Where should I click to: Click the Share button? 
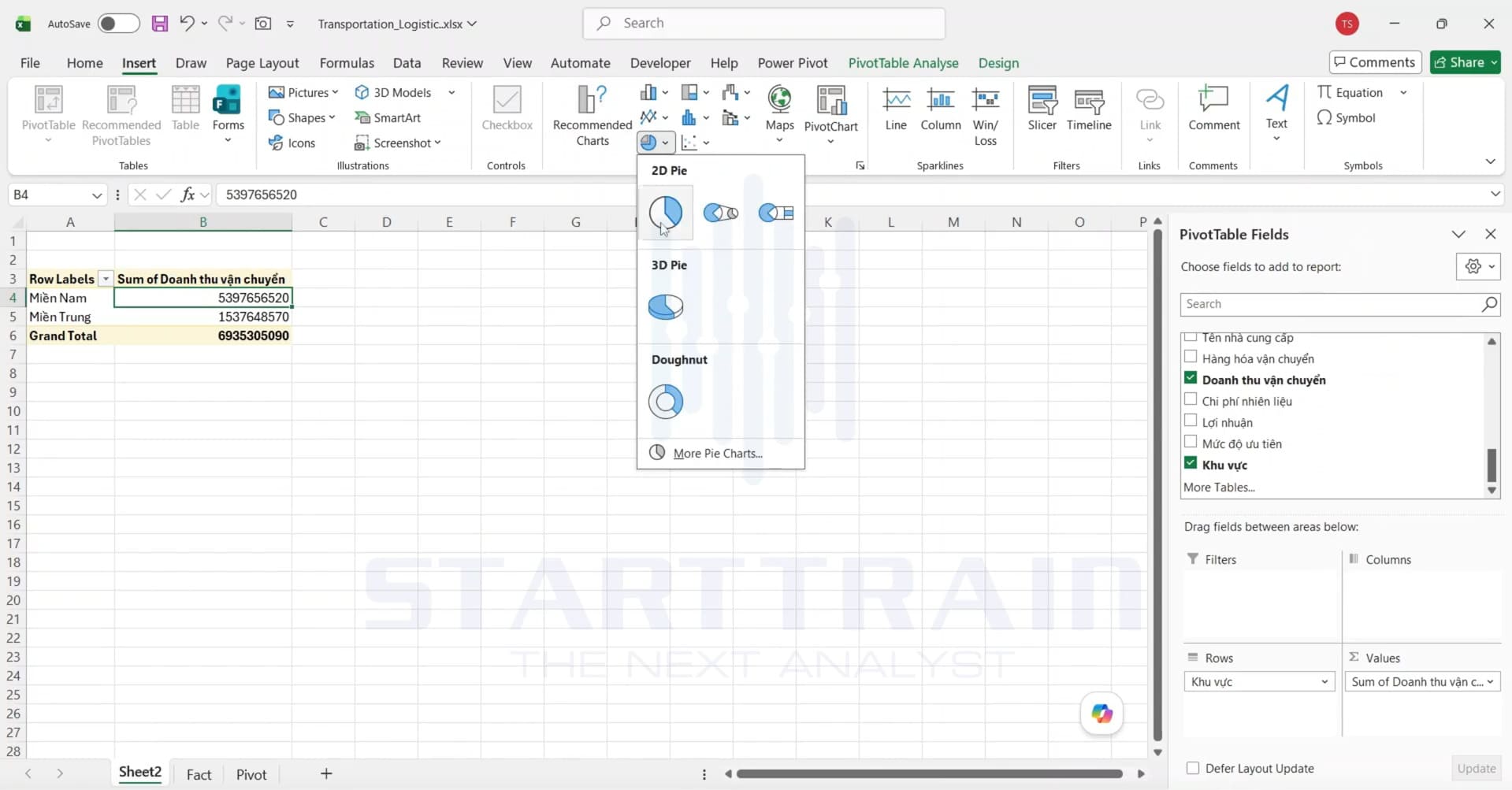(1466, 62)
